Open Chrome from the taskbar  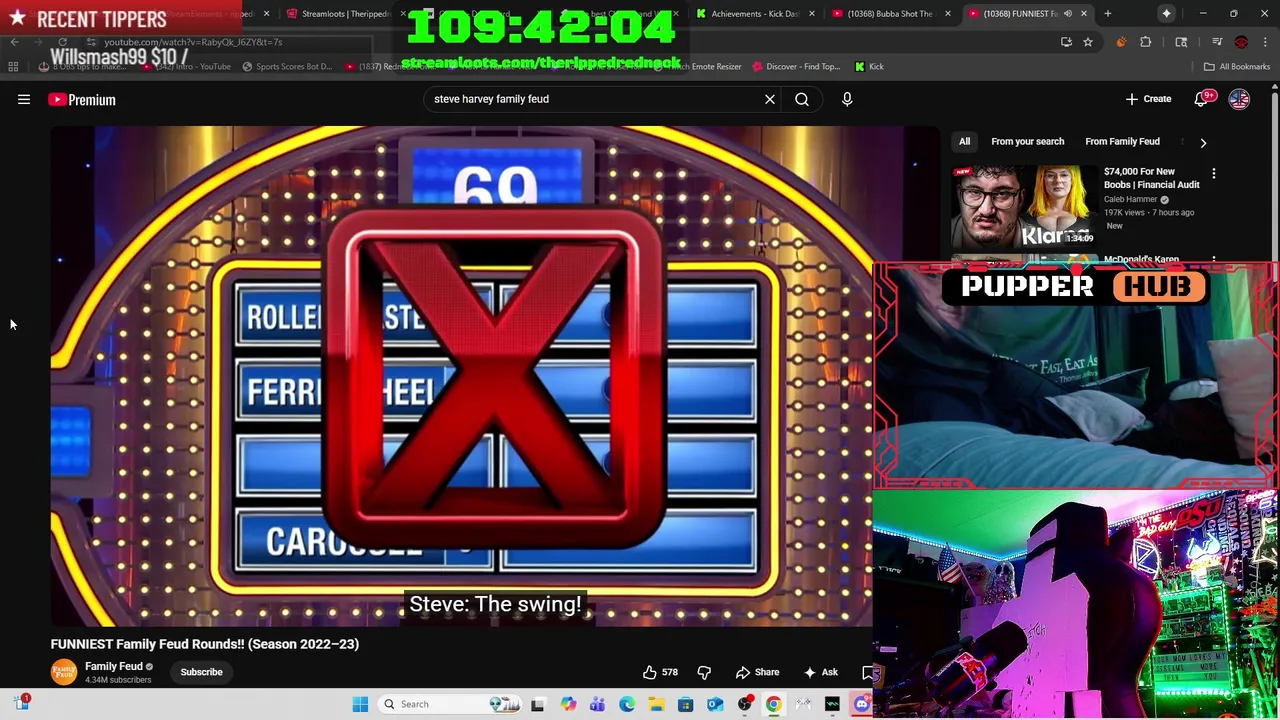(774, 704)
